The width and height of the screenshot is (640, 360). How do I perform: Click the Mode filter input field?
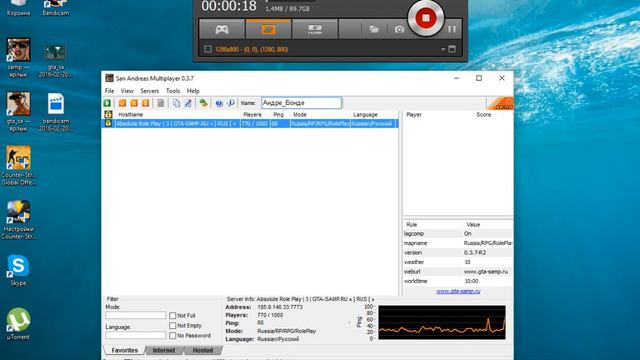coord(136,315)
